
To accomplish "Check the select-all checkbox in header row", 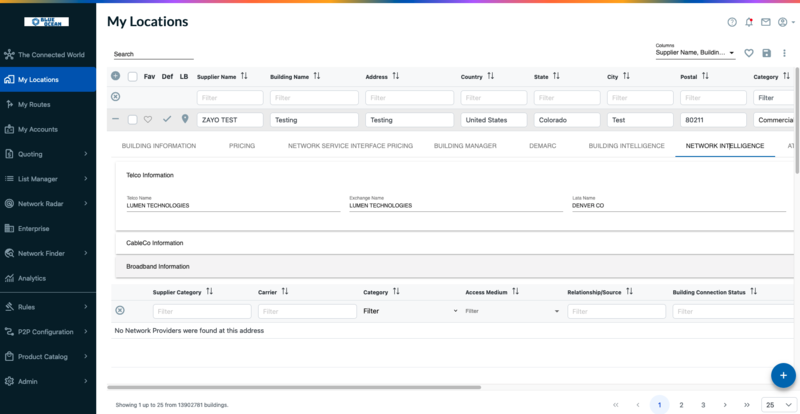I will [132, 76].
